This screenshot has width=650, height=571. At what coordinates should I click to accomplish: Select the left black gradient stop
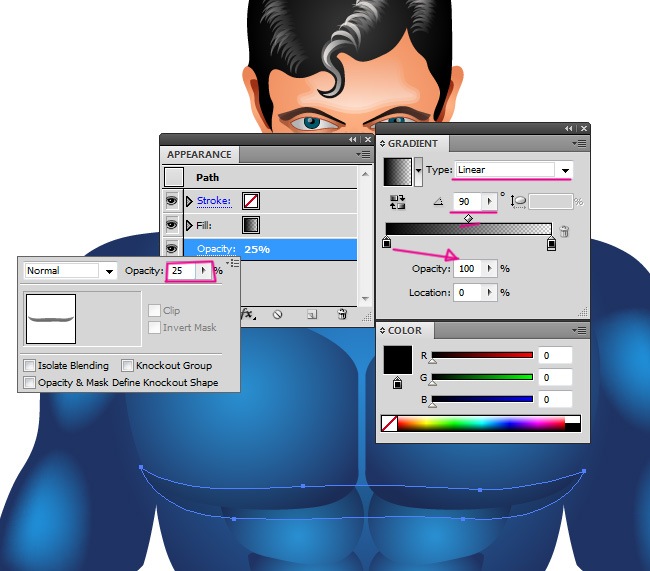tap(386, 242)
